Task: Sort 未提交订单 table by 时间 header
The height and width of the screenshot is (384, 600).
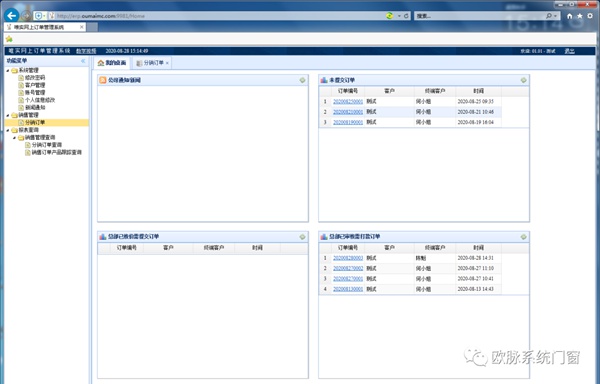Action: point(478,91)
